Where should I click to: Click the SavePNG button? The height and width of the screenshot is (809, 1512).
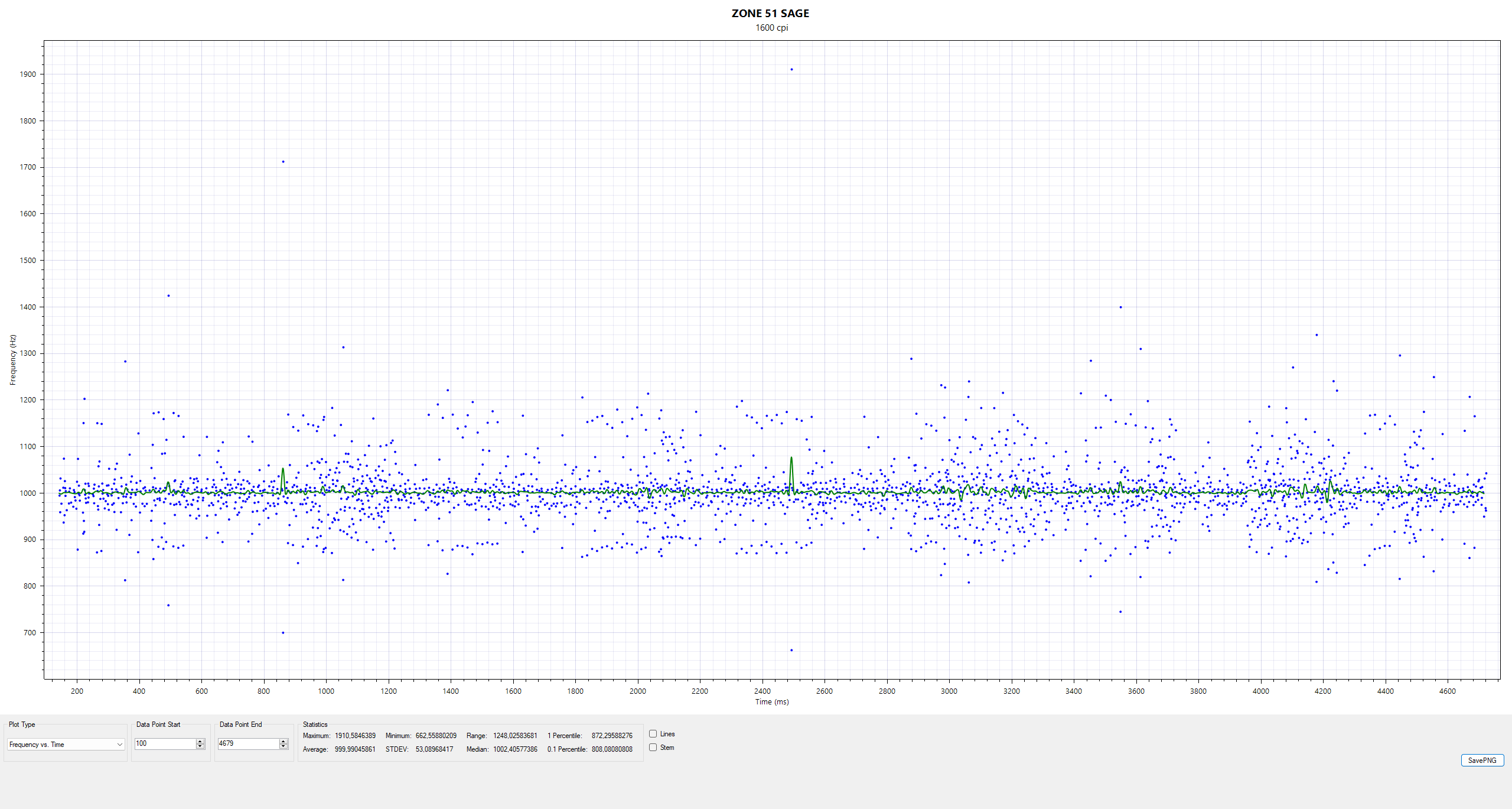(1482, 761)
